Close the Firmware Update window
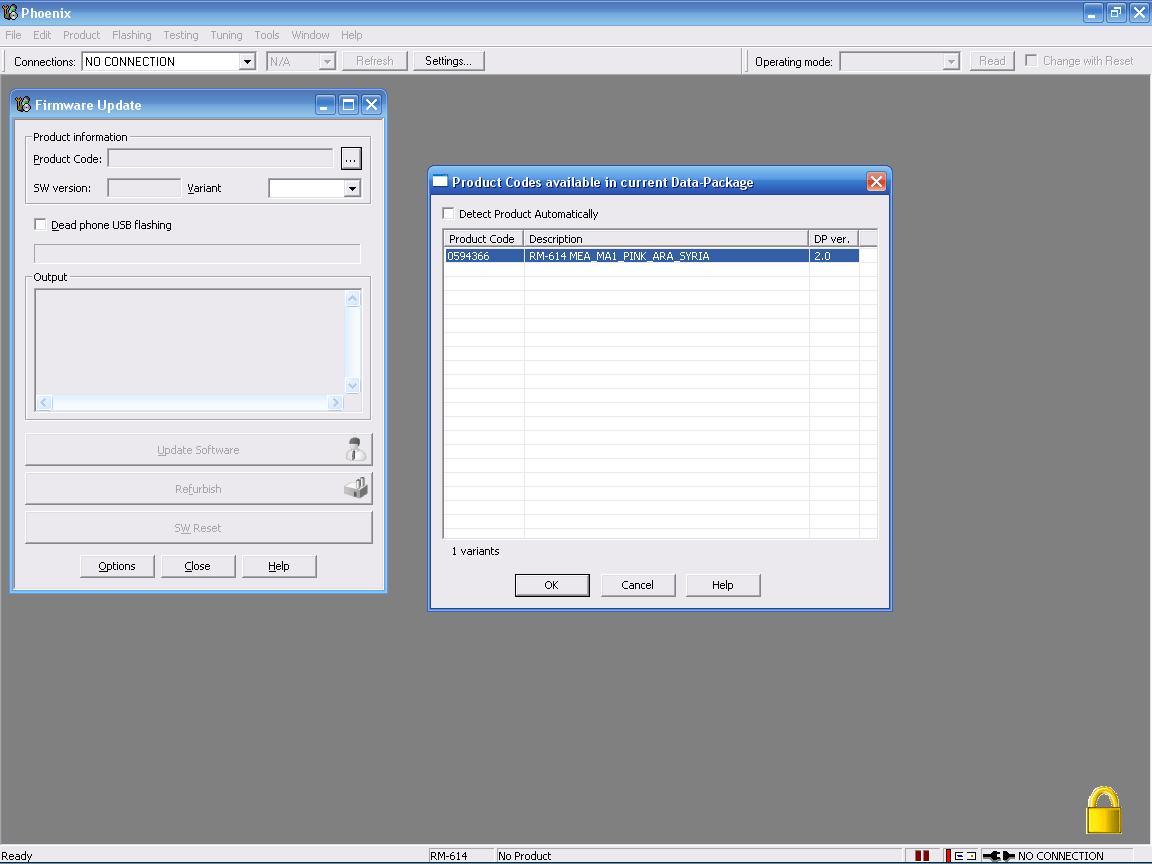The image size is (1152, 864). [x=372, y=105]
